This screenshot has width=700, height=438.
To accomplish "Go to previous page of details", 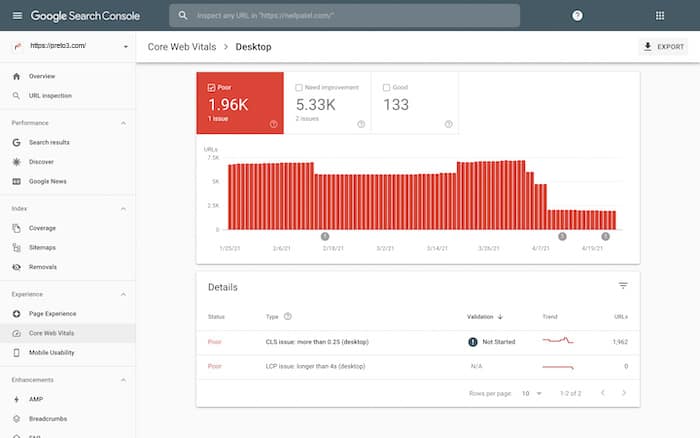I will [603, 393].
